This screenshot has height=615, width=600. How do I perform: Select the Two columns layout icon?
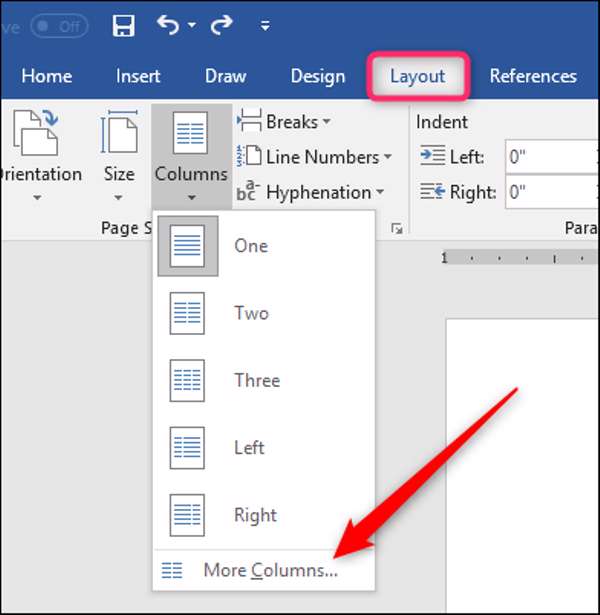tap(187, 313)
